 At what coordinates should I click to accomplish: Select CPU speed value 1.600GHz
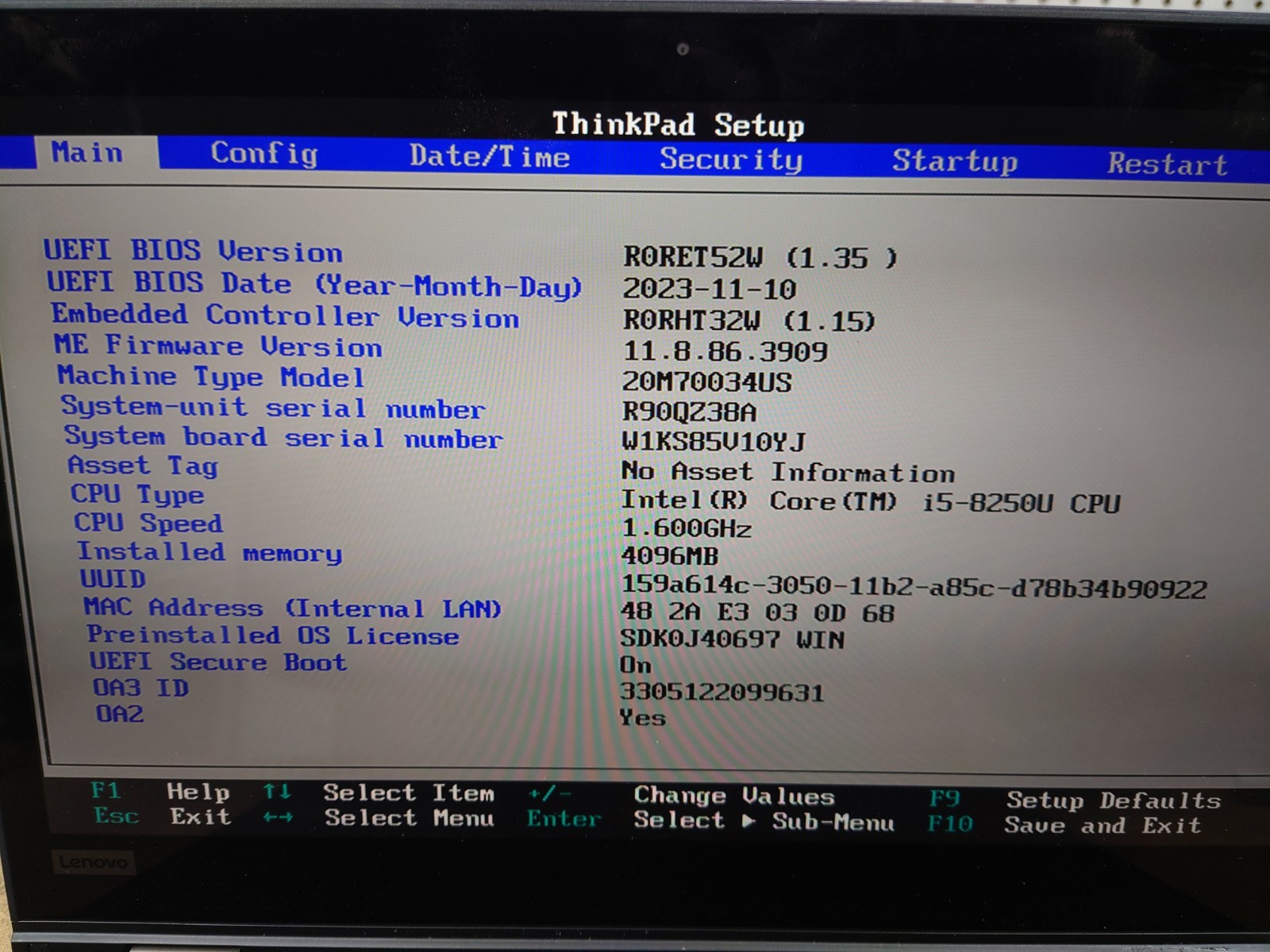[x=686, y=528]
